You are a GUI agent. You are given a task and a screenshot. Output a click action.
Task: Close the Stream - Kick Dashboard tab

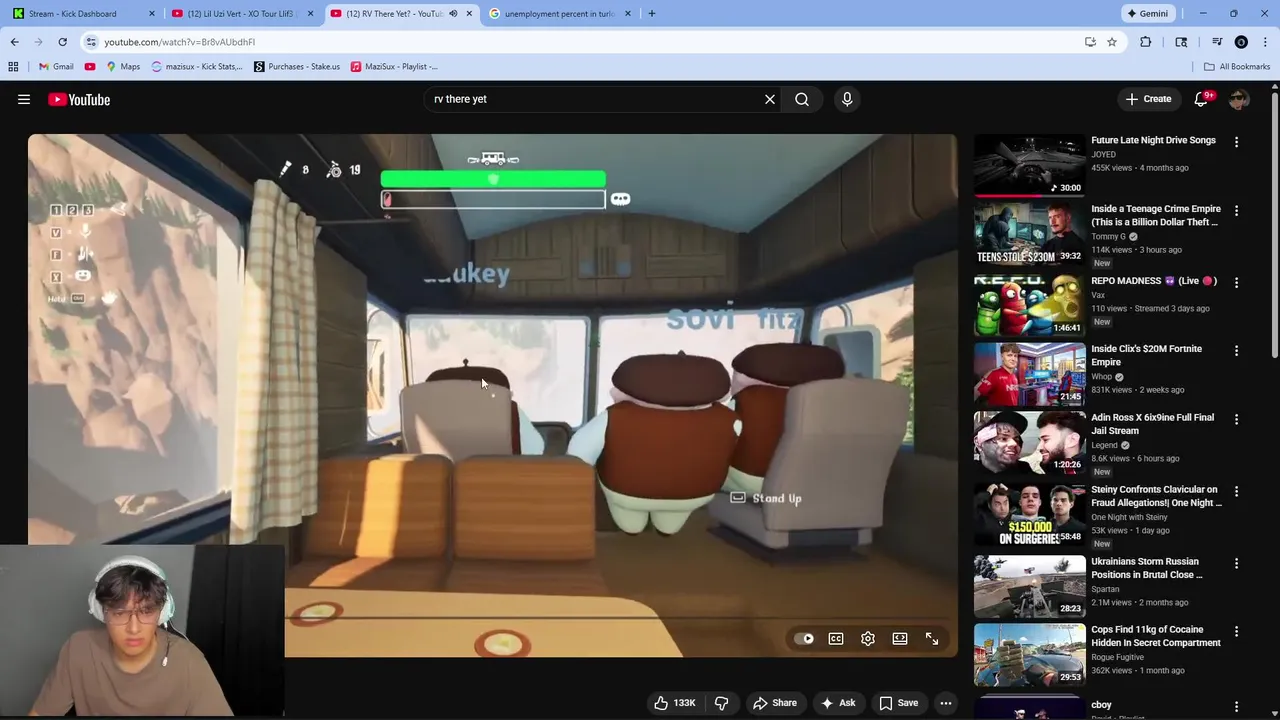(x=152, y=14)
